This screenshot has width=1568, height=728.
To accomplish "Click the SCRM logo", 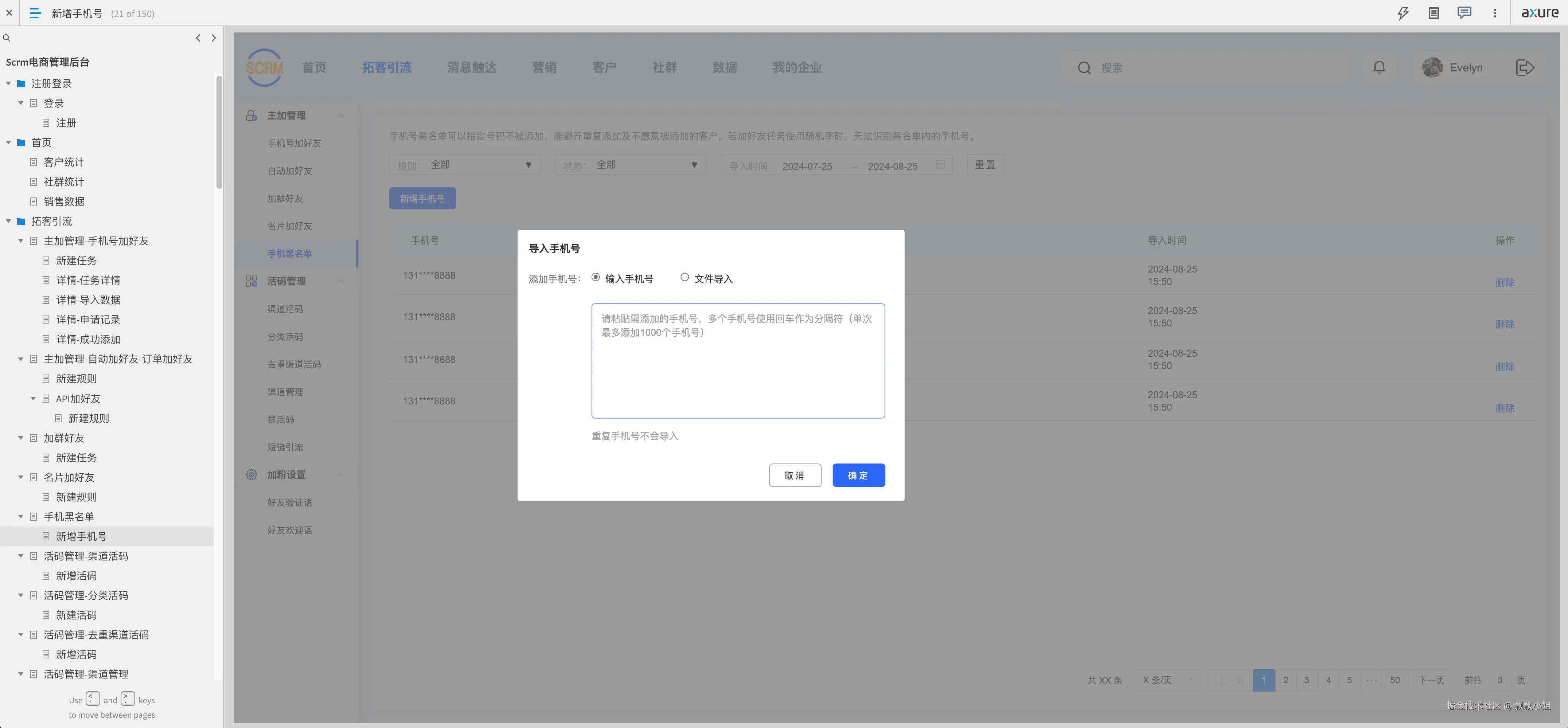I will pos(264,67).
